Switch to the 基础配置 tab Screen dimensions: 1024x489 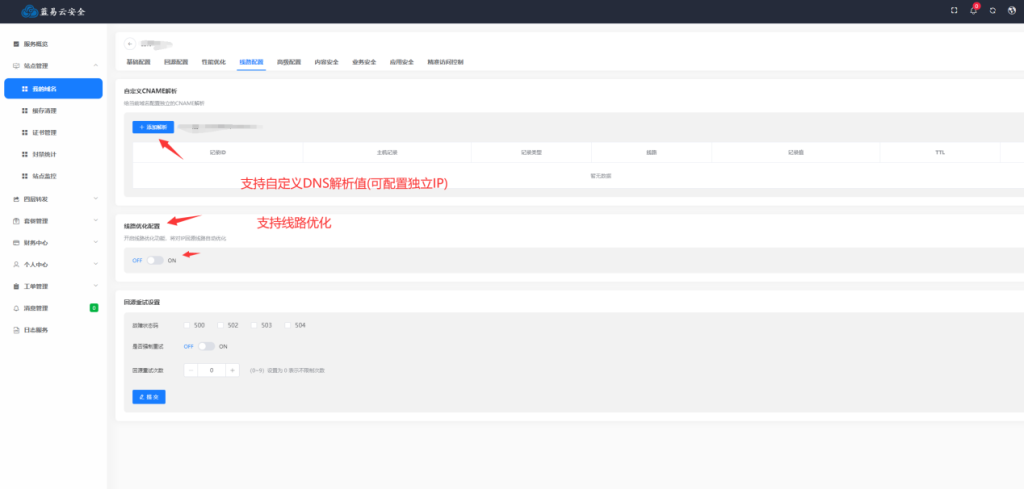(138, 62)
